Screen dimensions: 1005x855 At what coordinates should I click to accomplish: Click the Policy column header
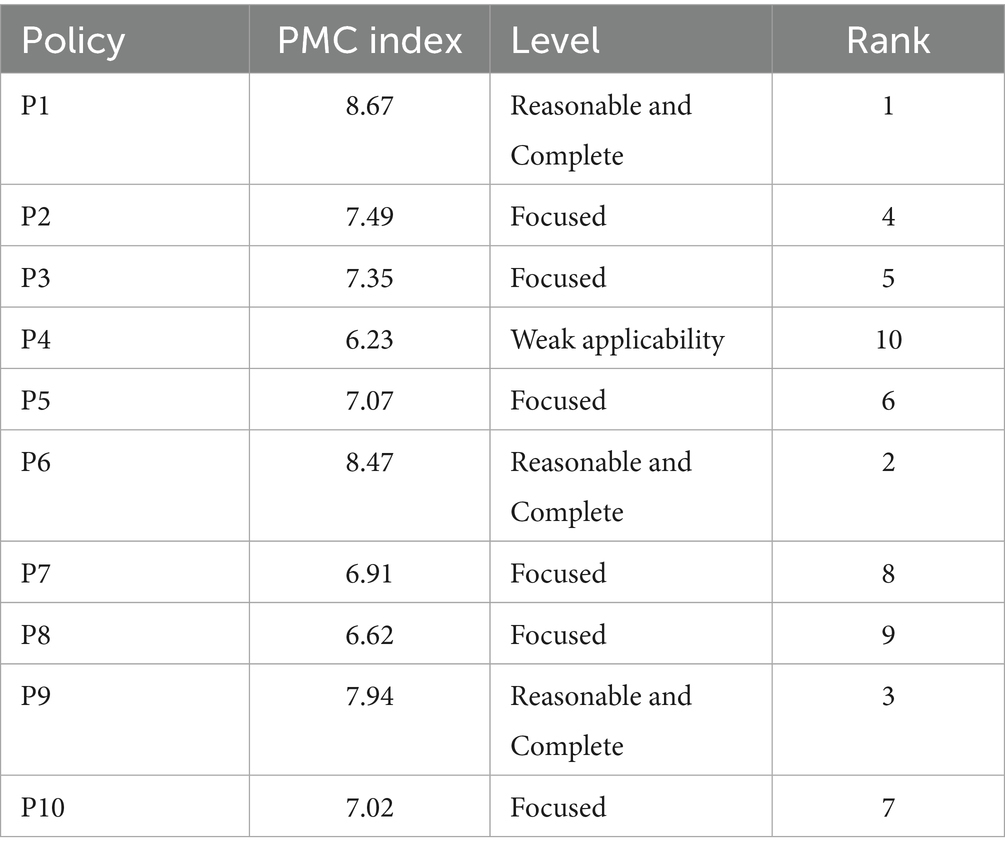[x=73, y=40]
